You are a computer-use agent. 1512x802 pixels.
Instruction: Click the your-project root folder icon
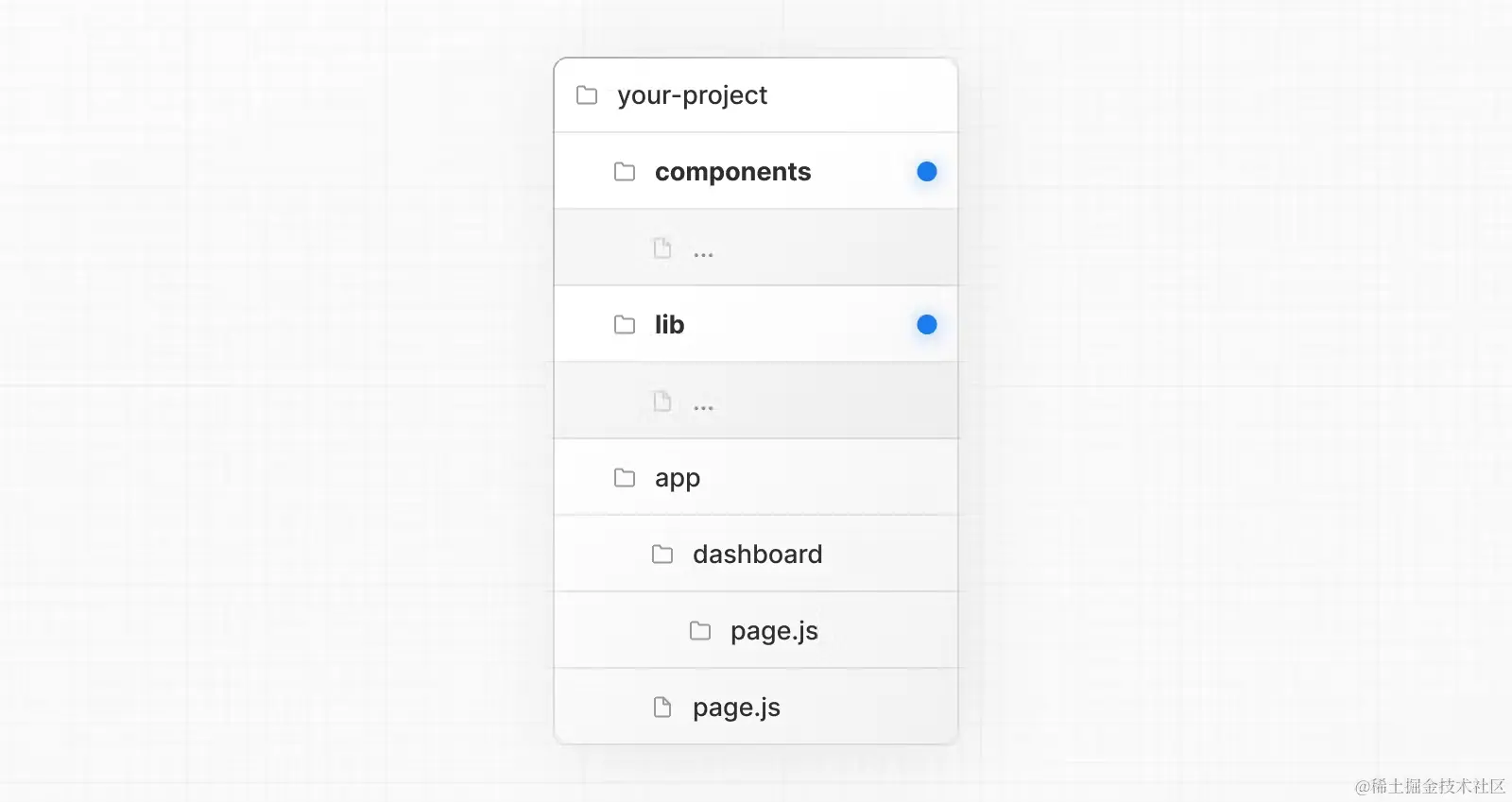tap(587, 95)
